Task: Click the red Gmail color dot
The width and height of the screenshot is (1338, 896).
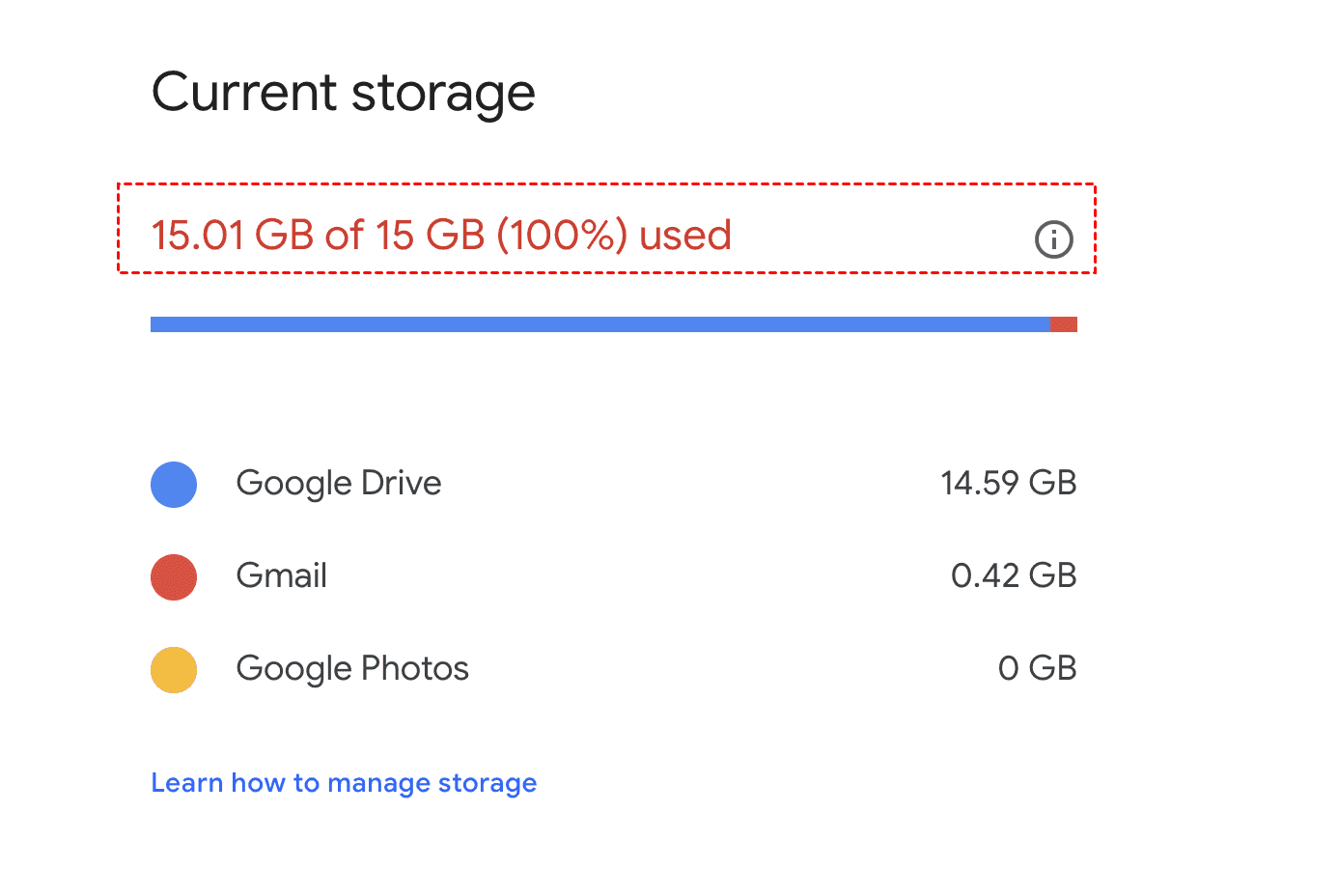Action: click(174, 576)
